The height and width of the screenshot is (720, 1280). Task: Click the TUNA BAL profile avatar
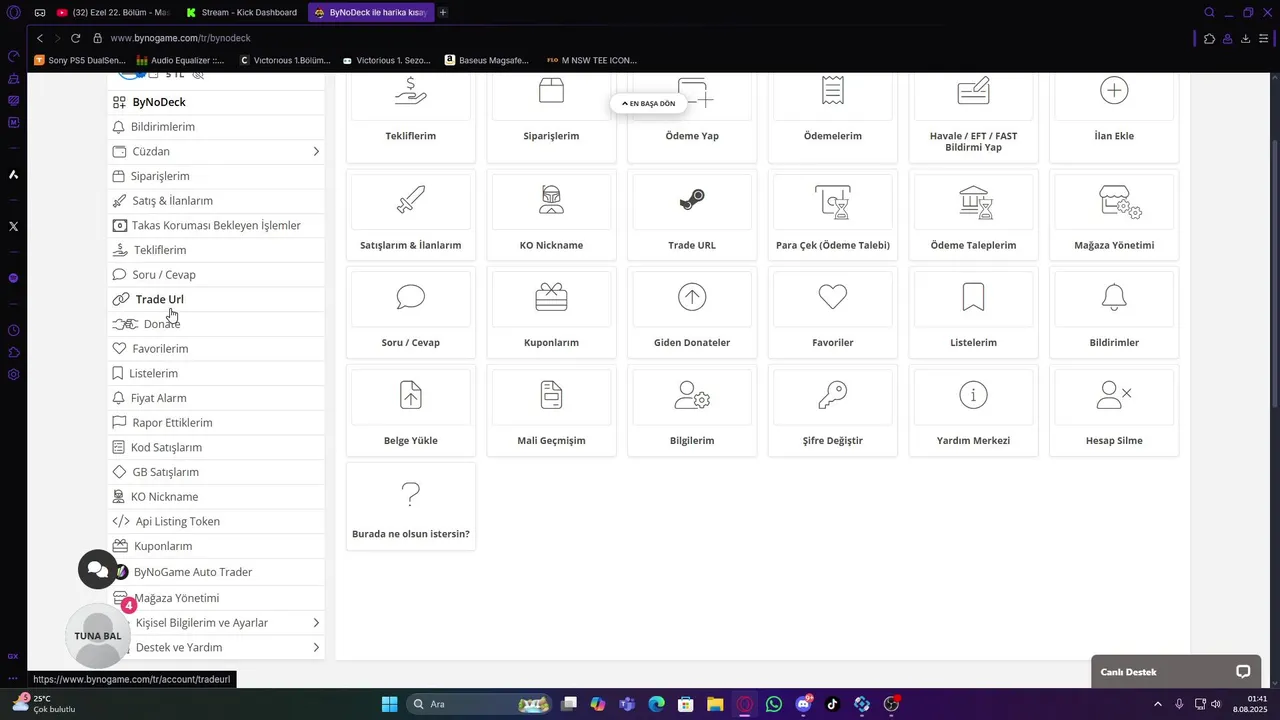coord(98,636)
